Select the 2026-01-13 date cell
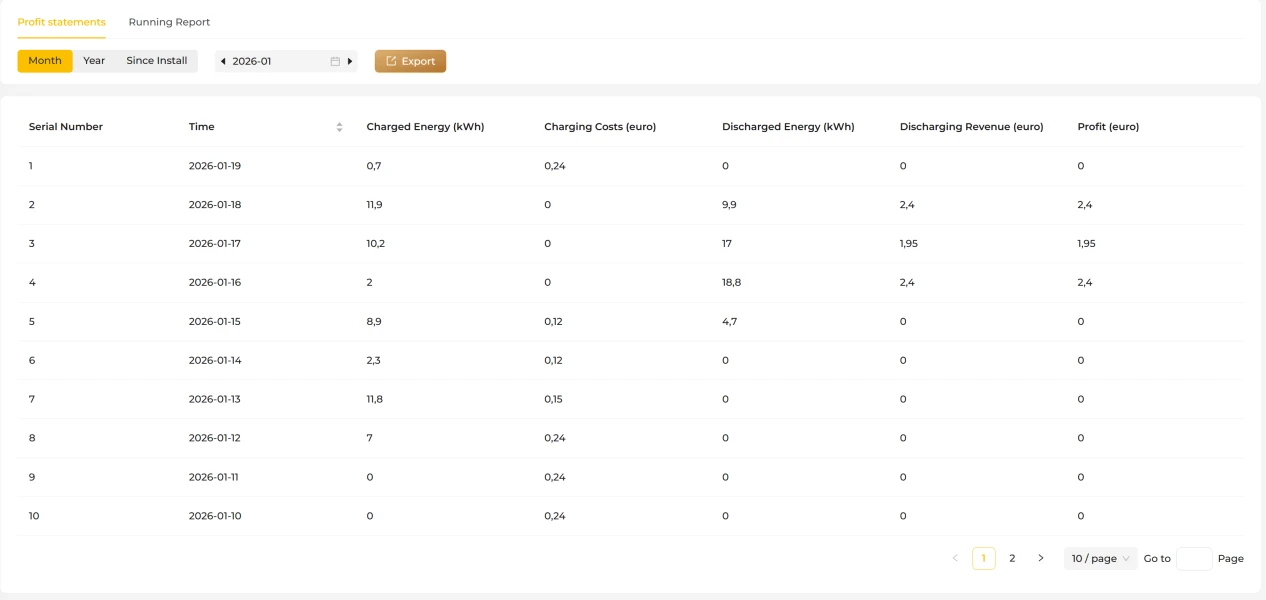This screenshot has height=600, width=1266. click(215, 399)
